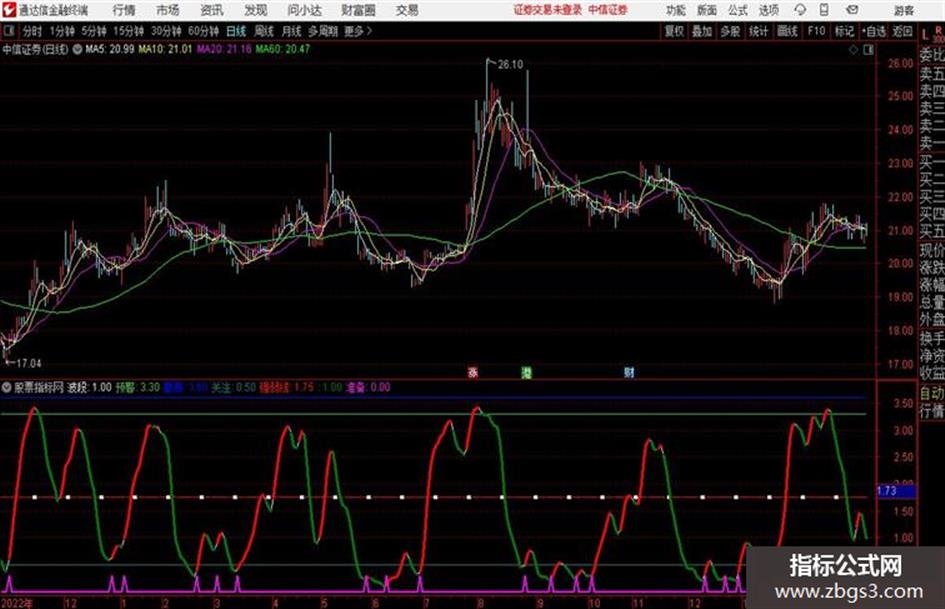
Task: Open the F10 company info
Action: 816,31
